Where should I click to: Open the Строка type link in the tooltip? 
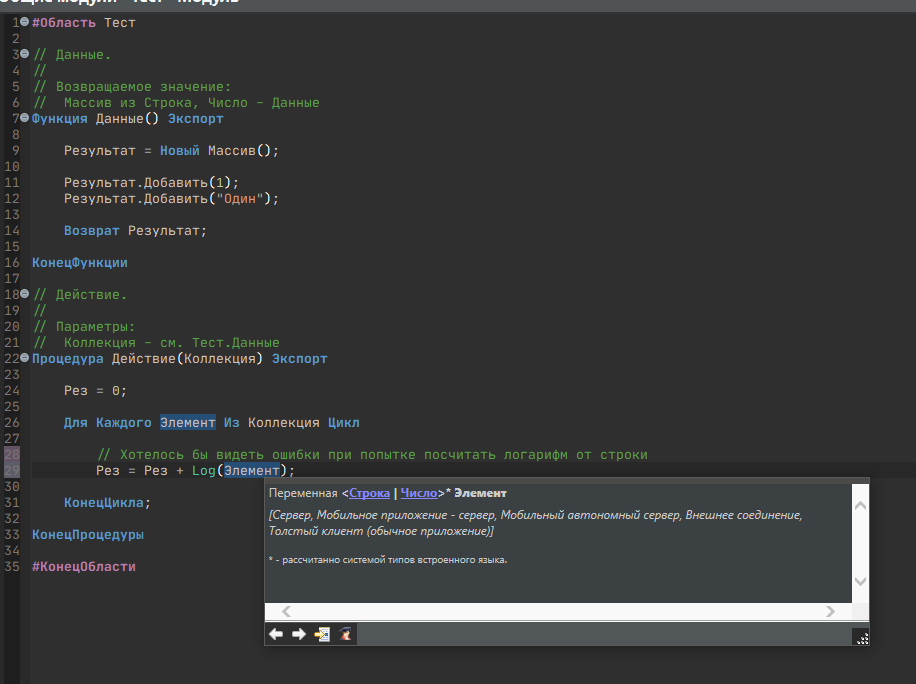[369, 494]
